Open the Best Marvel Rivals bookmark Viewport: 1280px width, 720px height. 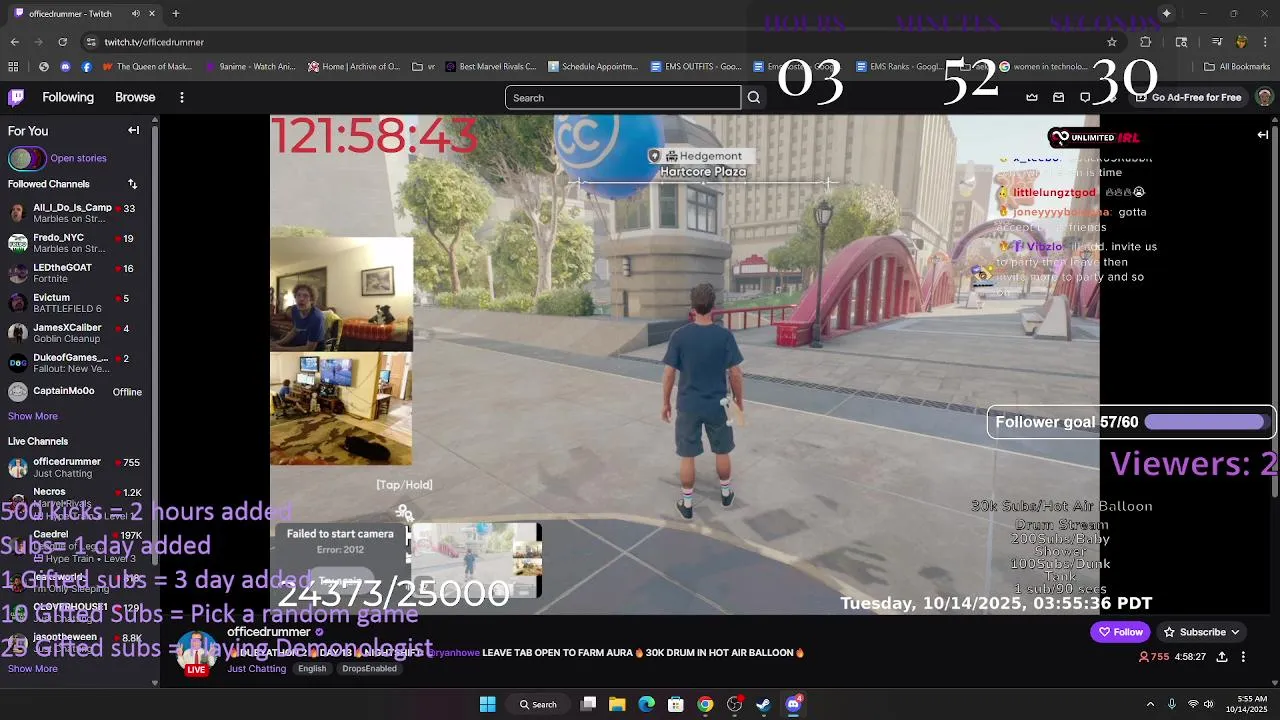click(x=490, y=67)
